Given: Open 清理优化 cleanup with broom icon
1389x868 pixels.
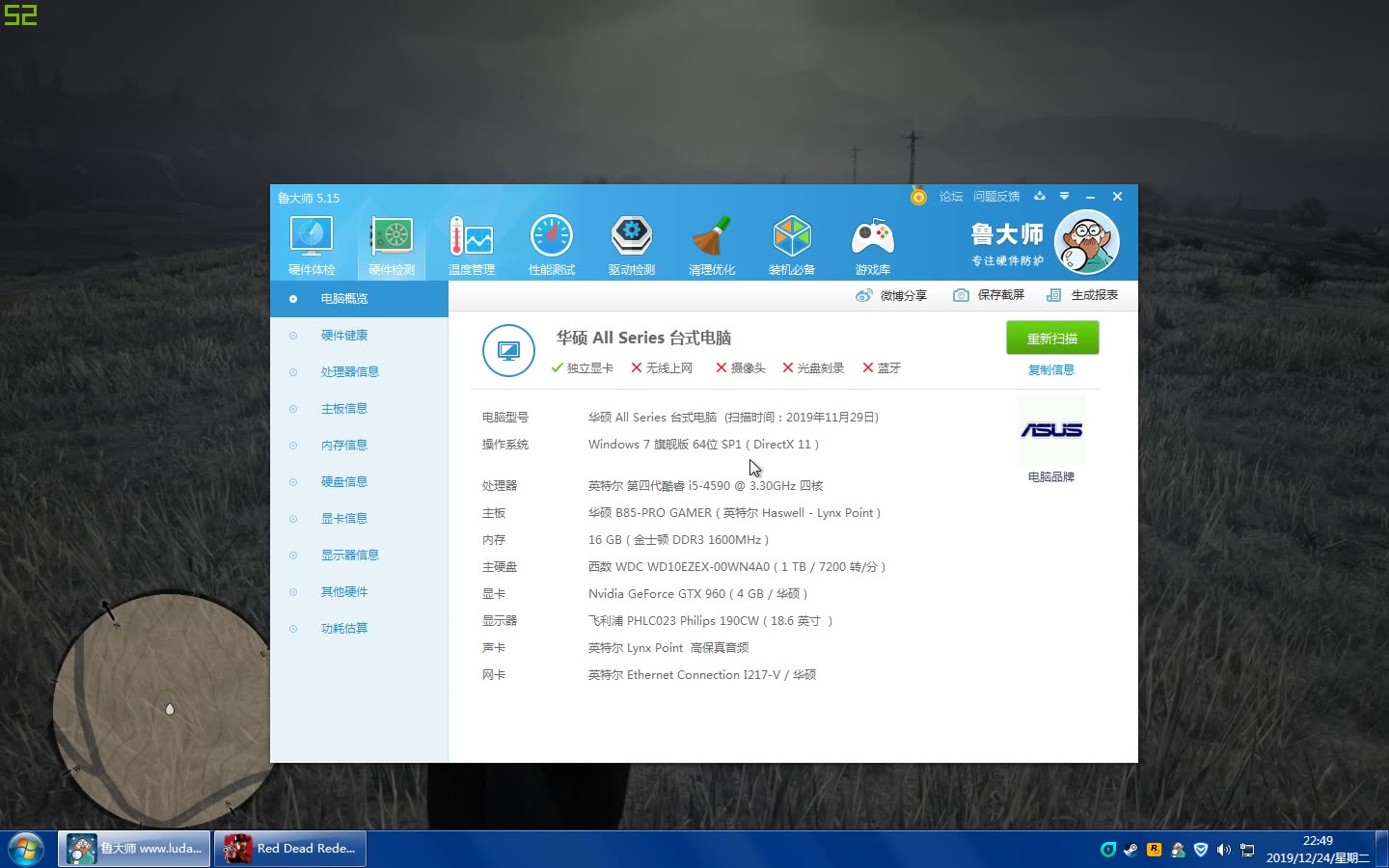Looking at the screenshot, I should coord(712,245).
